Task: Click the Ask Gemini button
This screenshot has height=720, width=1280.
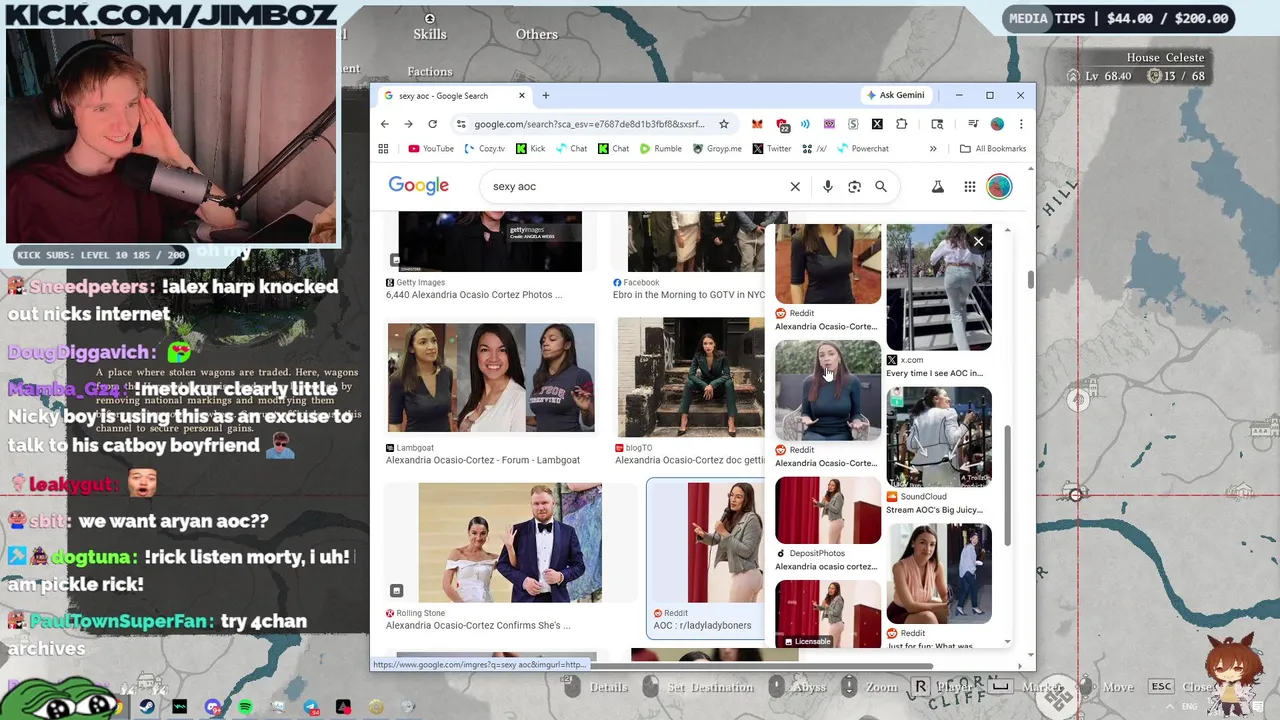Action: coord(895,95)
